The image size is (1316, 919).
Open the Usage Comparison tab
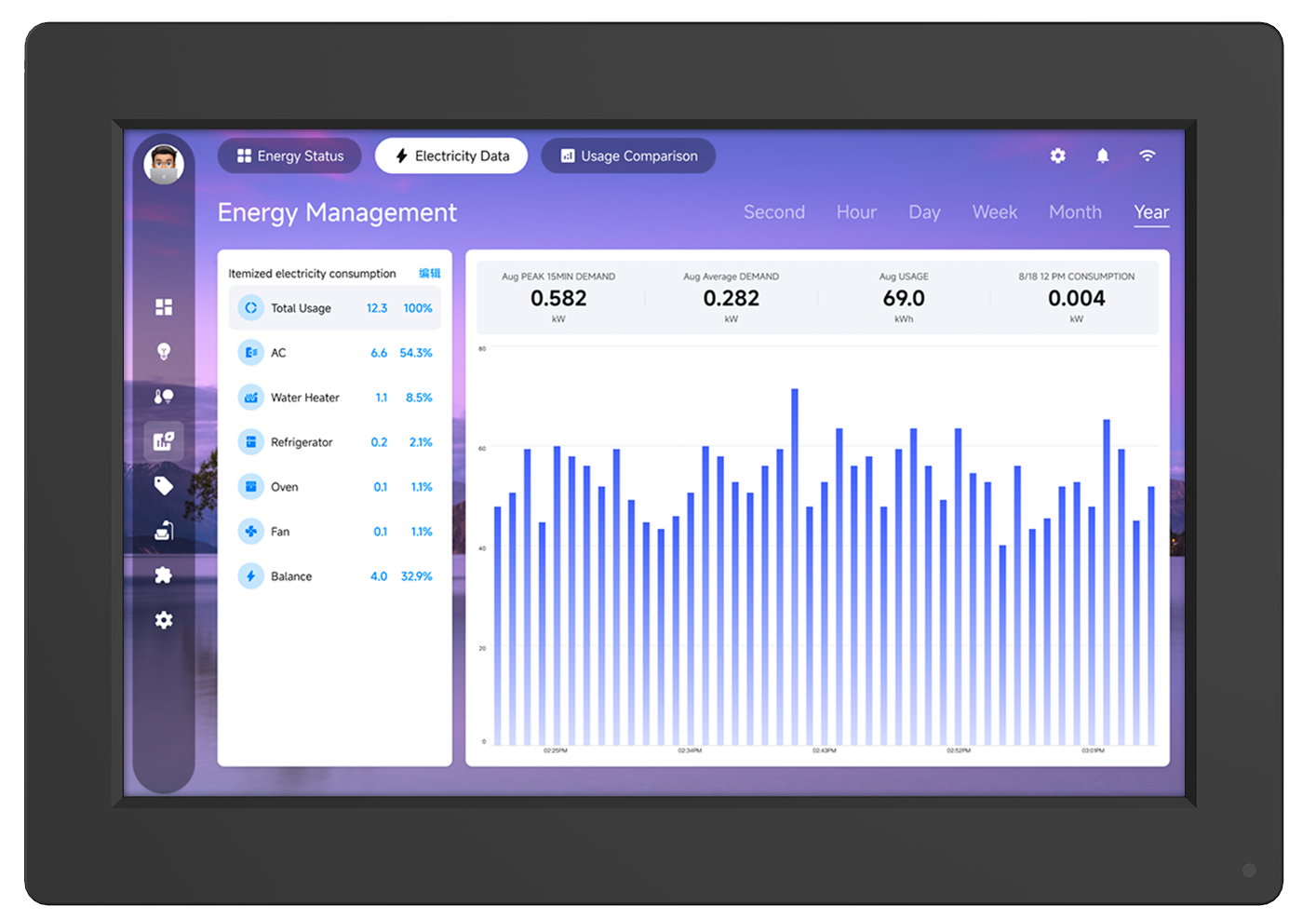(x=628, y=155)
